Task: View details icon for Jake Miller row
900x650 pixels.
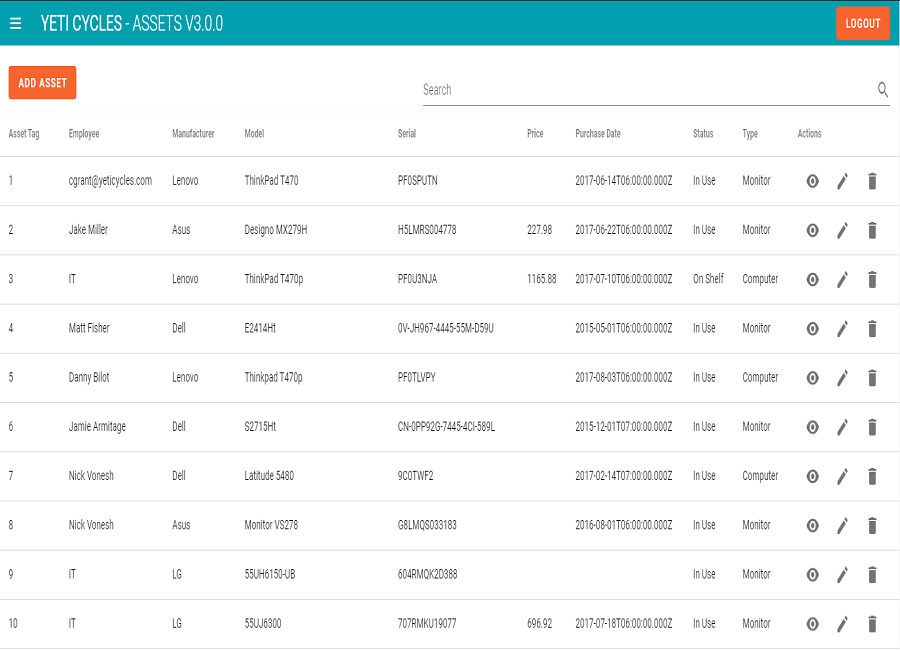Action: click(812, 230)
